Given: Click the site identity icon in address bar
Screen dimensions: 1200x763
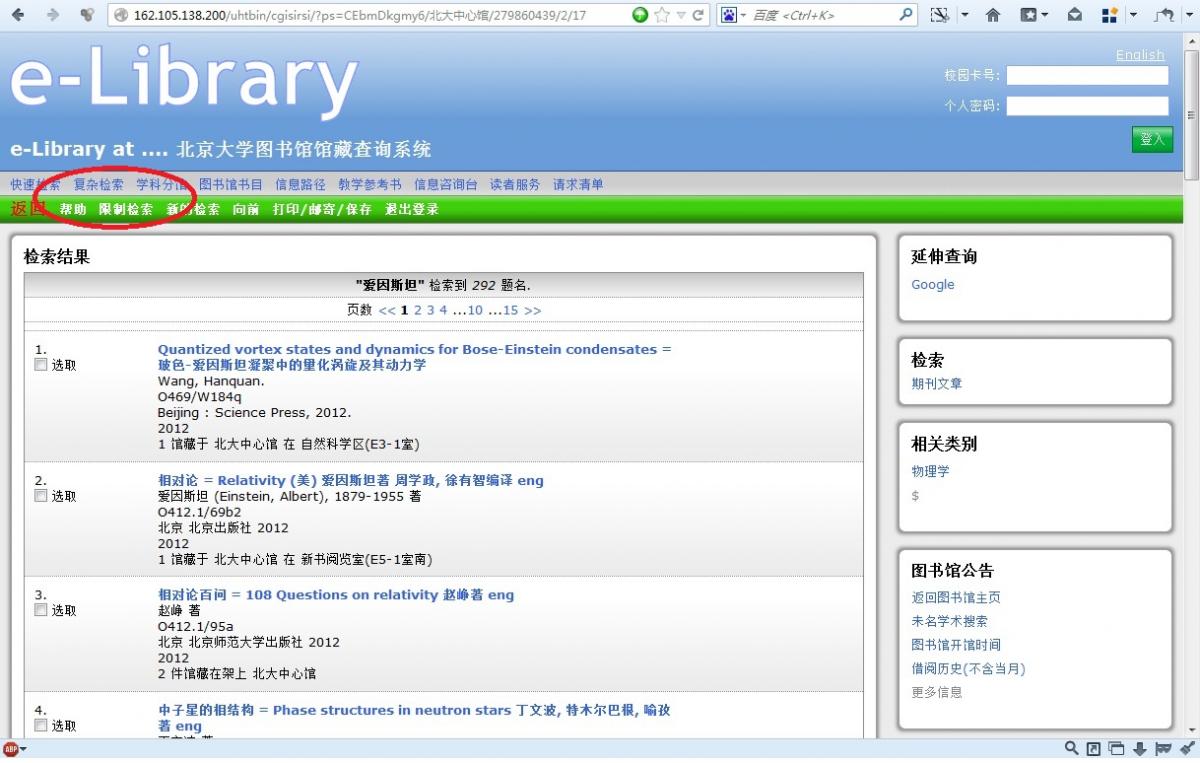Looking at the screenshot, I should 121,15.
